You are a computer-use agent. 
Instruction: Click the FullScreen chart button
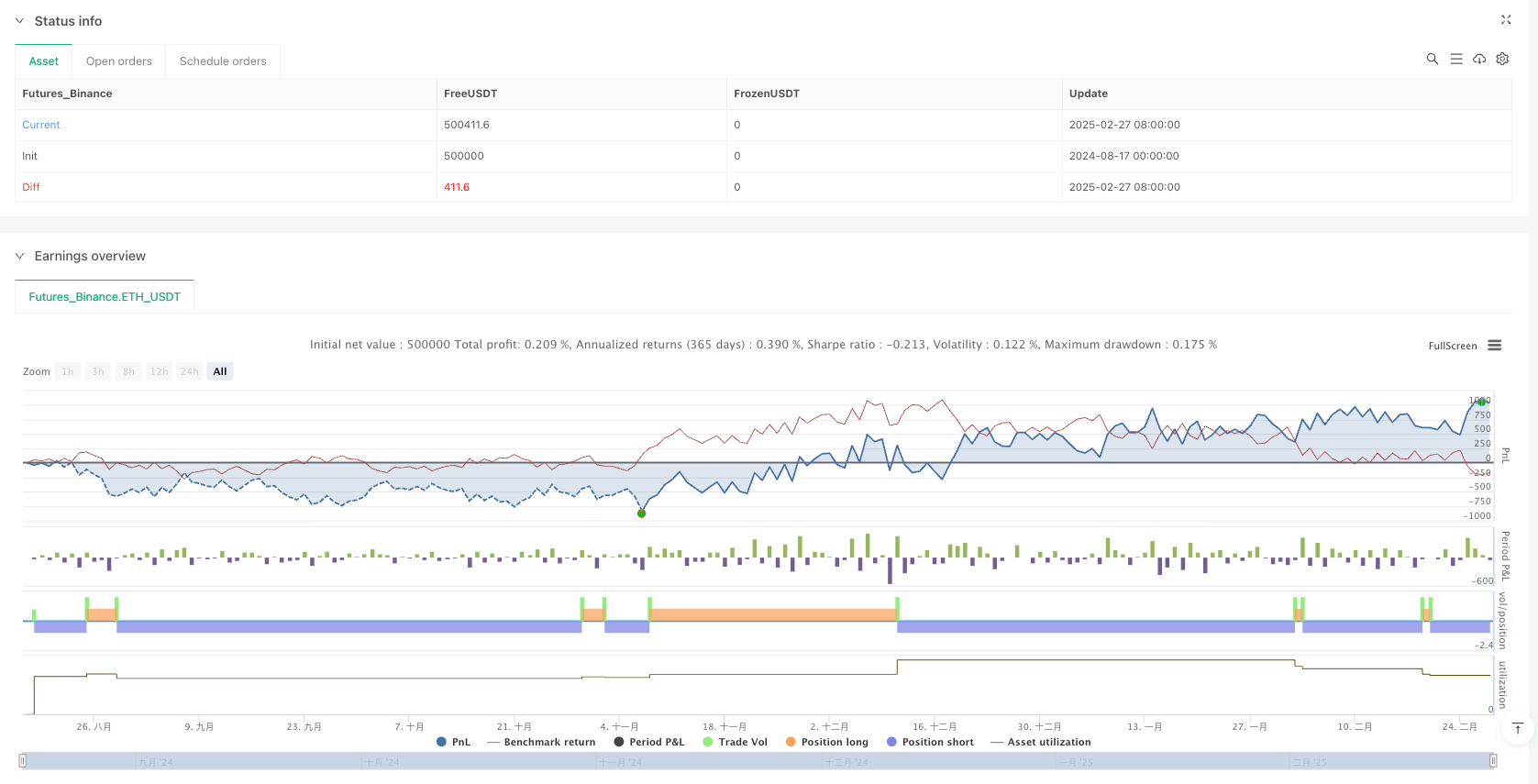click(1452, 346)
